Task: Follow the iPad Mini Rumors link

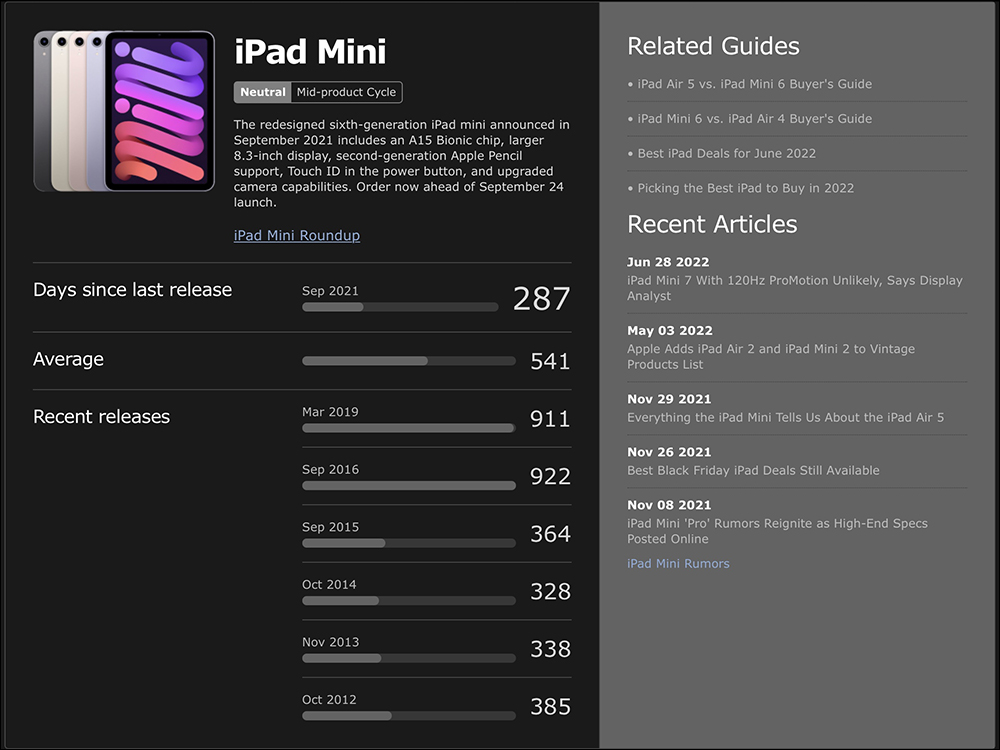Action: (678, 564)
